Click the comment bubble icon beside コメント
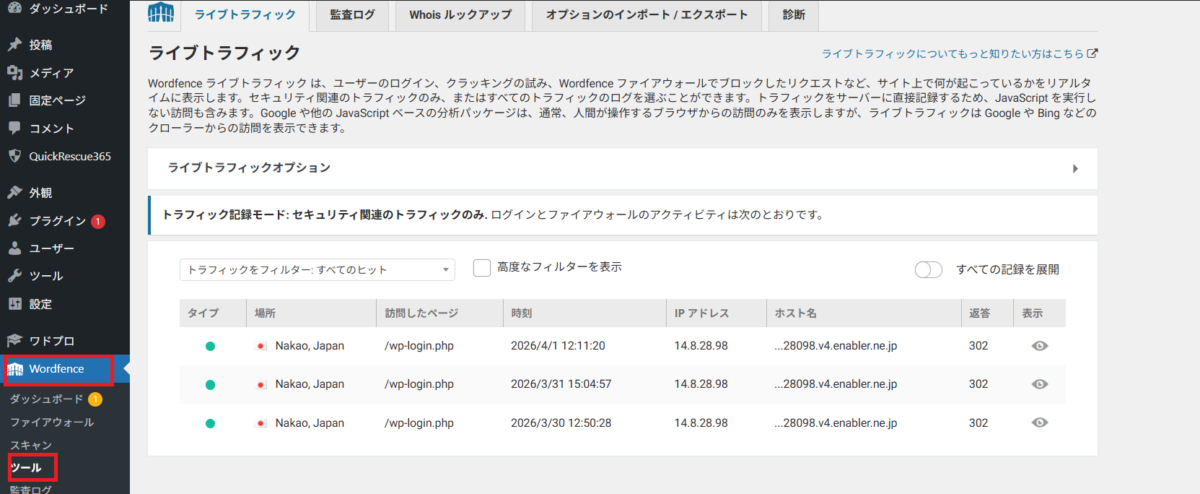 [x=15, y=128]
